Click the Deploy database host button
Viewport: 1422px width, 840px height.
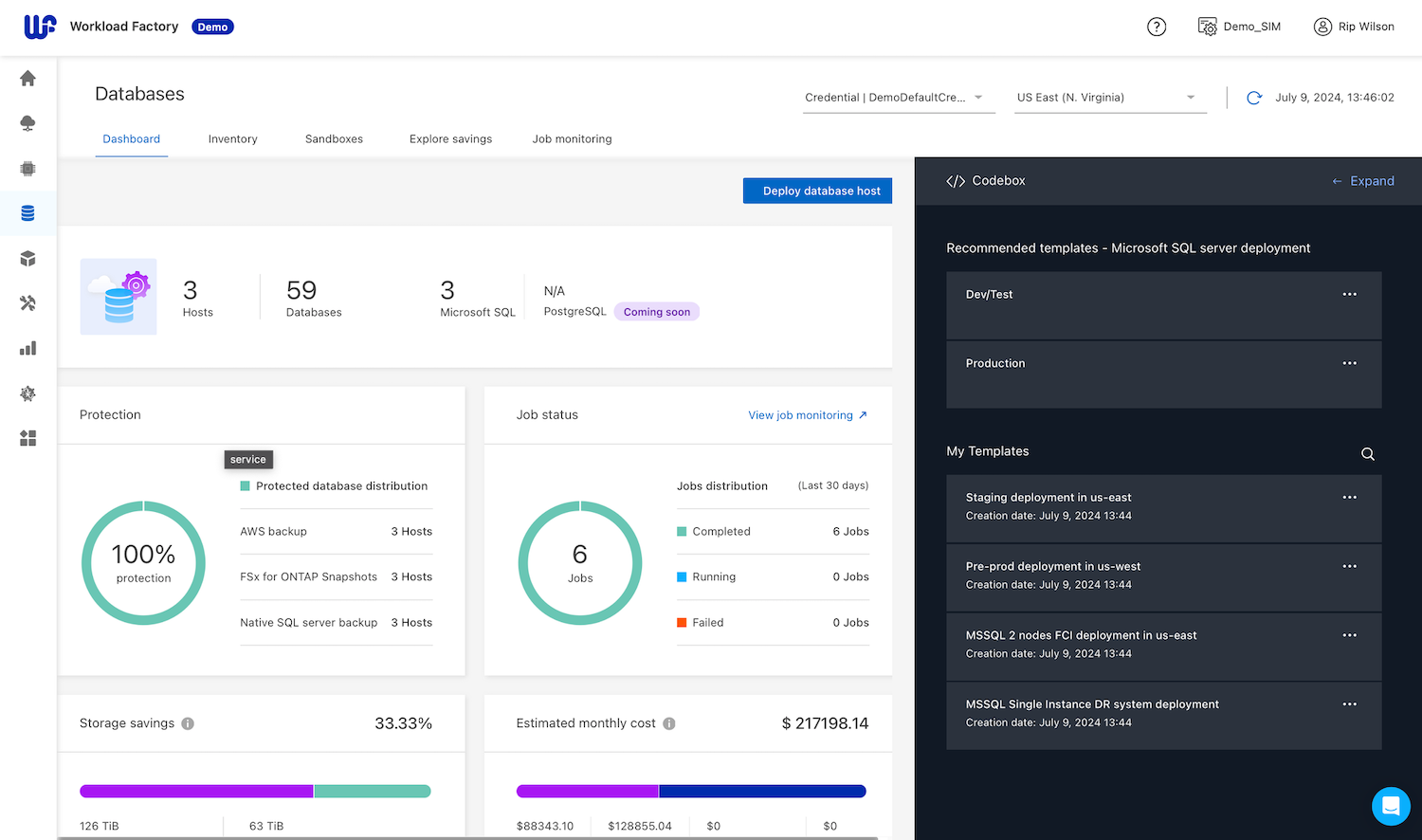pyautogui.click(x=817, y=191)
